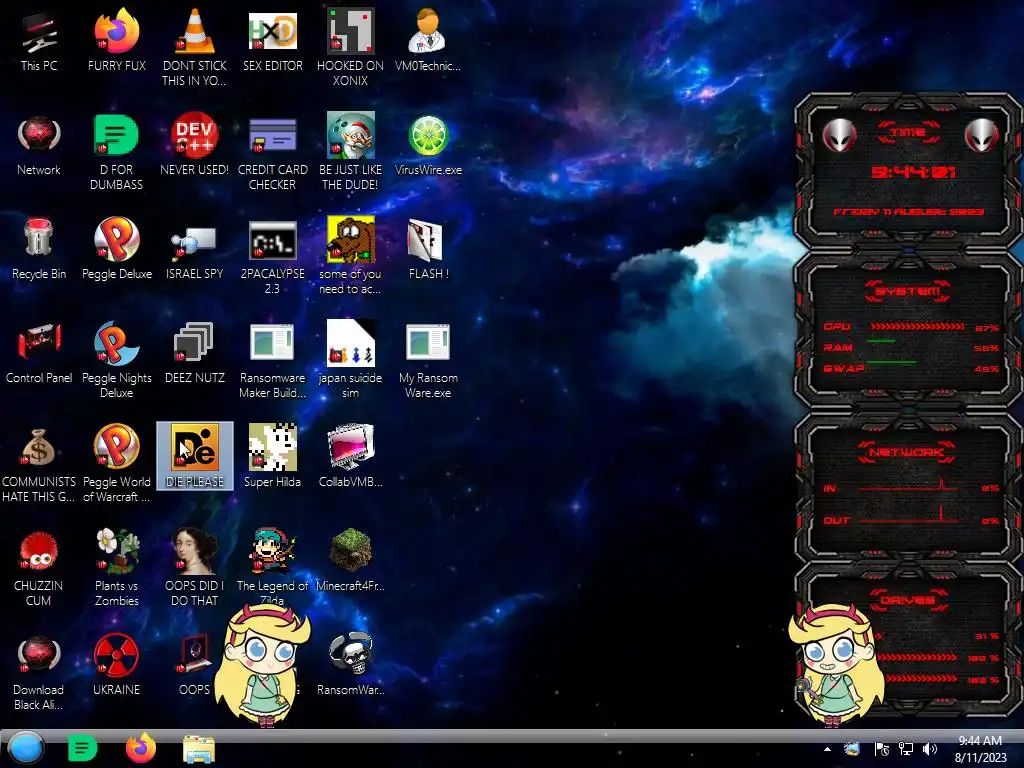Image resolution: width=1024 pixels, height=768 pixels.
Task: Click the CPU usage bar in widget
Action: [916, 327]
